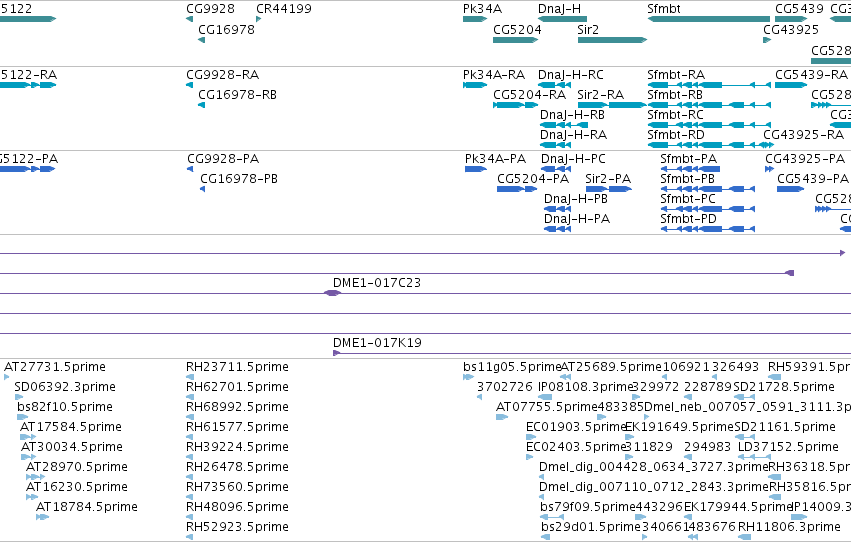Select the Sfmbt-RB transcript

(709, 105)
